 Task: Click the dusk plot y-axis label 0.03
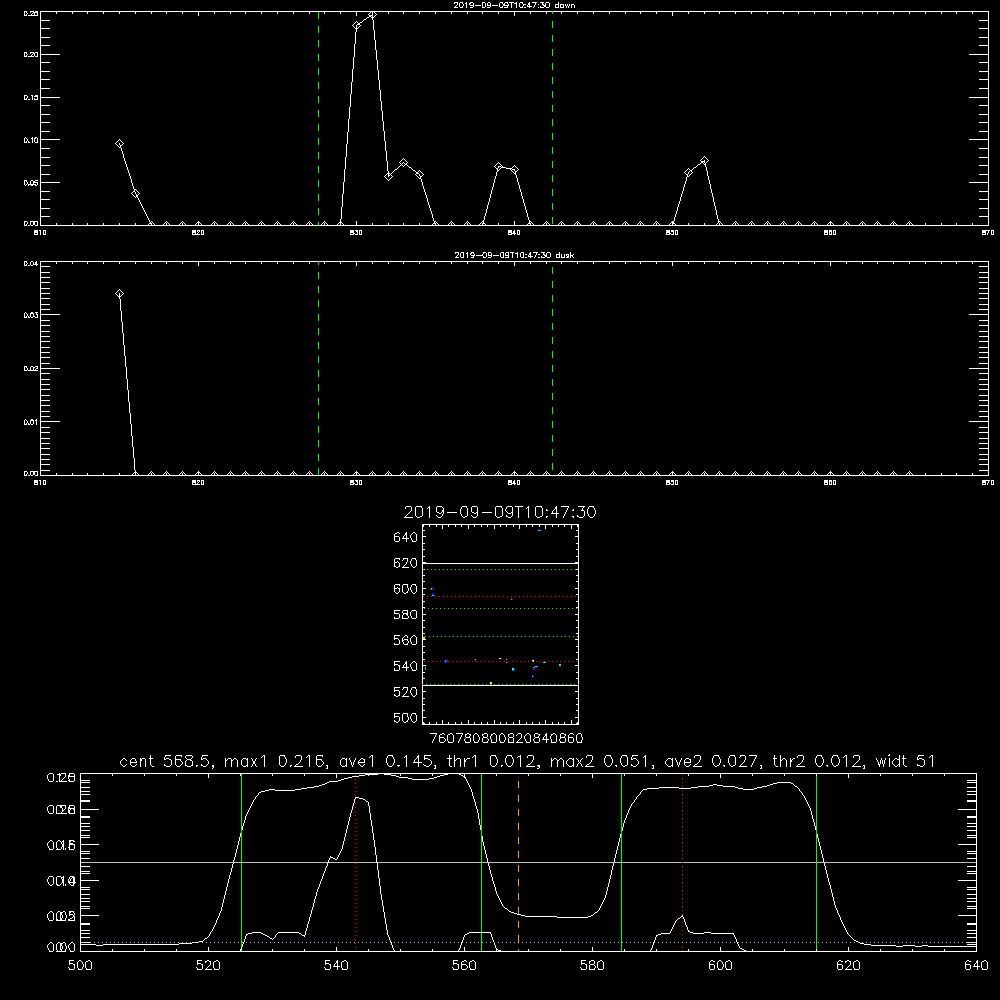(31, 315)
